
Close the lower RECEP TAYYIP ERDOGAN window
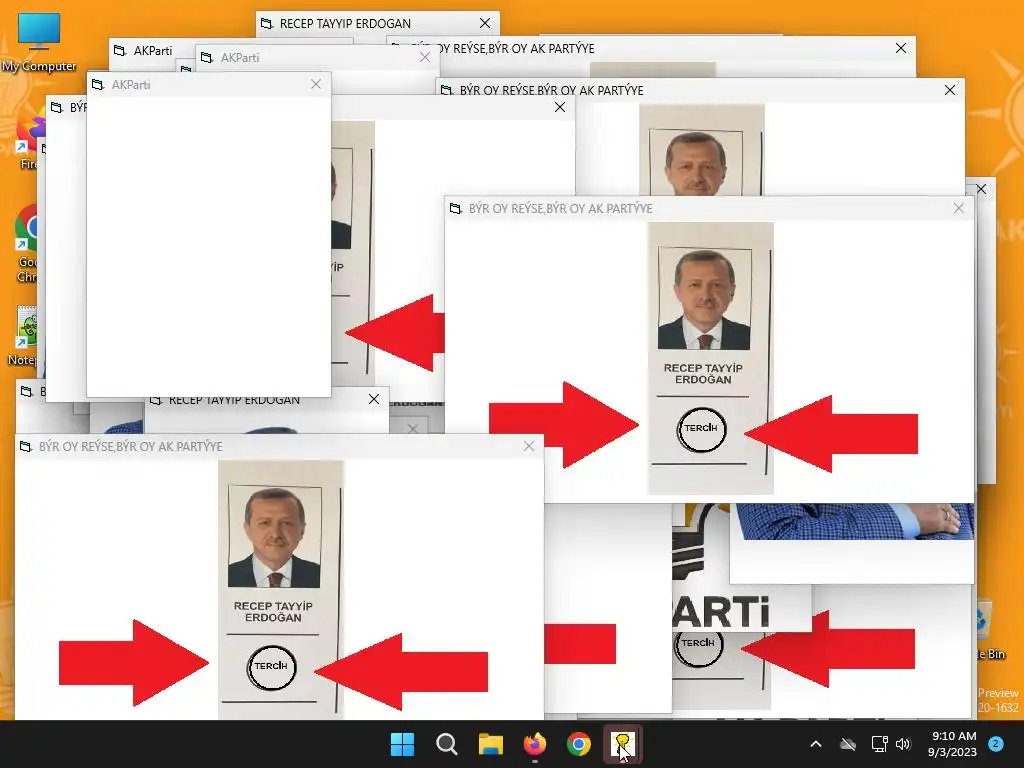(374, 399)
